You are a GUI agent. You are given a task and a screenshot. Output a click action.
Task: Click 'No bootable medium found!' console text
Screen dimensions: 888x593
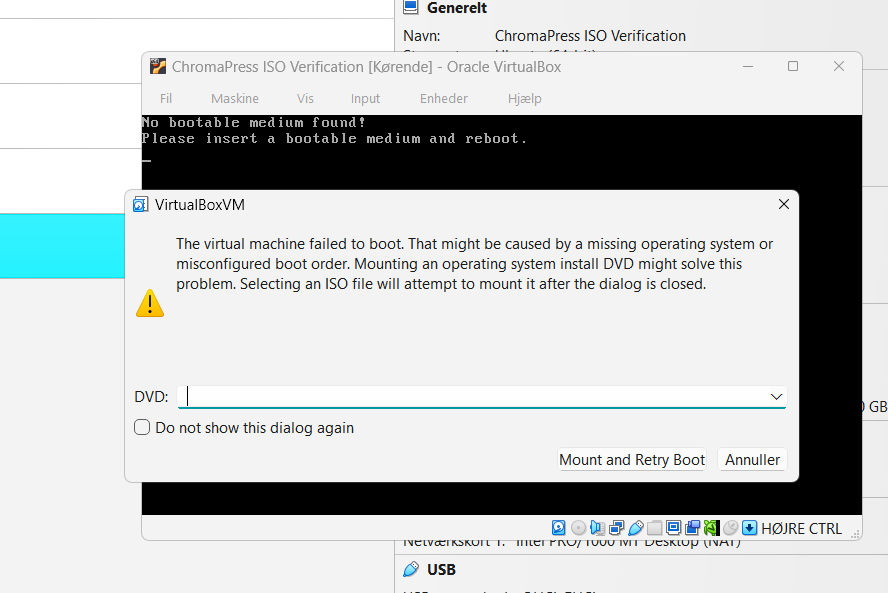[x=254, y=122]
